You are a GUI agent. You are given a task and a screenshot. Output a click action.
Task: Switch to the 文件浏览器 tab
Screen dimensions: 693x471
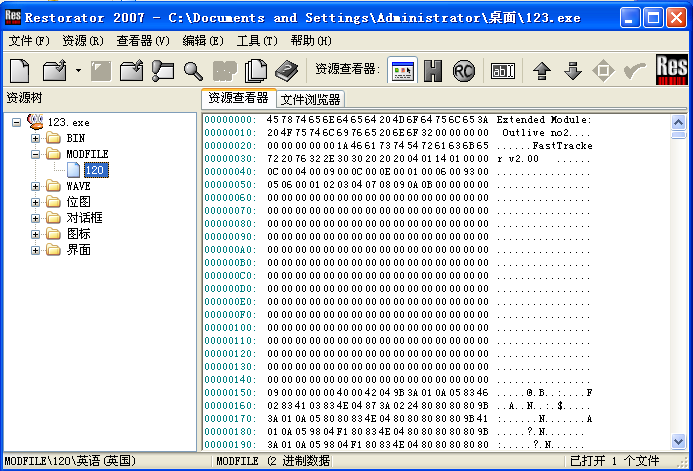pyautogui.click(x=310, y=99)
